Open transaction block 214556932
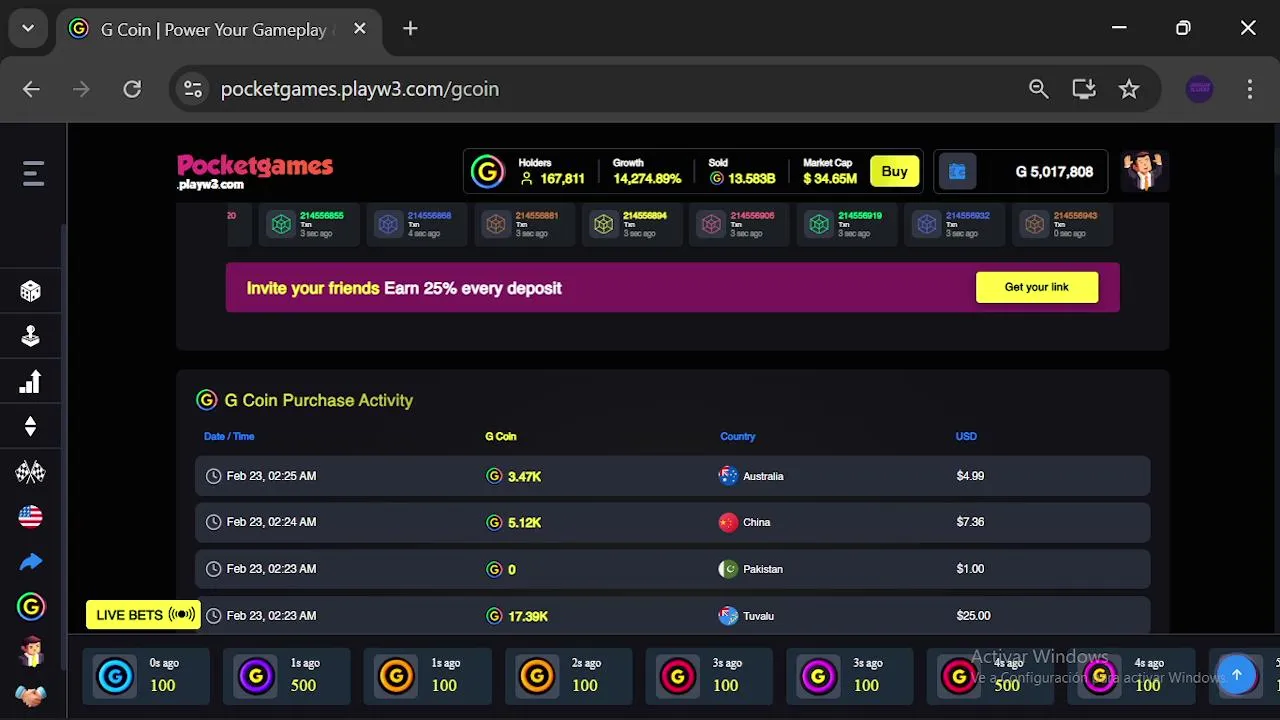The height and width of the screenshot is (720, 1280). tap(954, 224)
